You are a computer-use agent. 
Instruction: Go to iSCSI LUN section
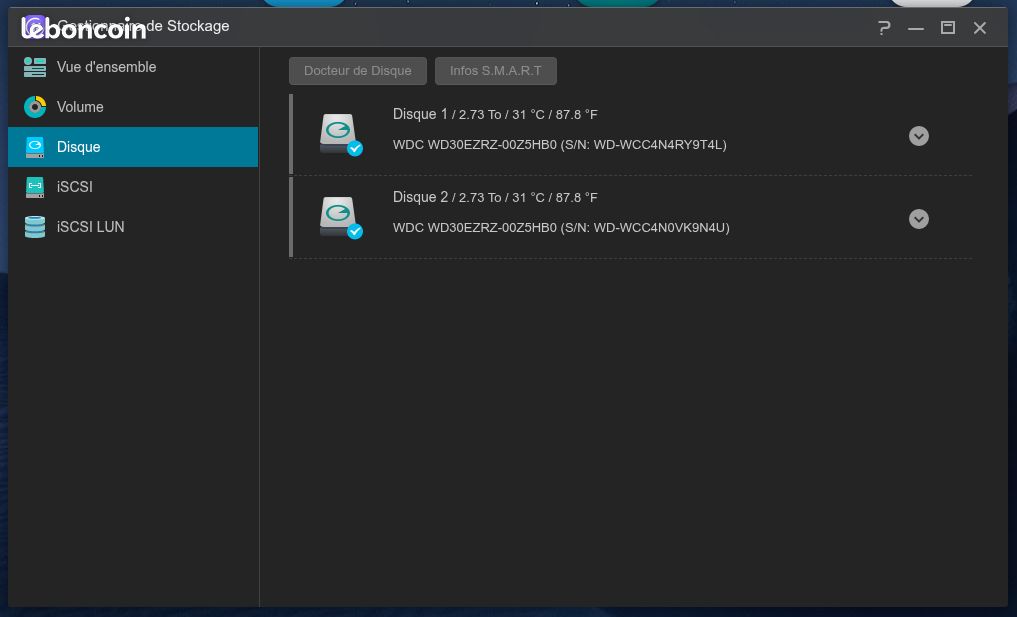point(133,227)
